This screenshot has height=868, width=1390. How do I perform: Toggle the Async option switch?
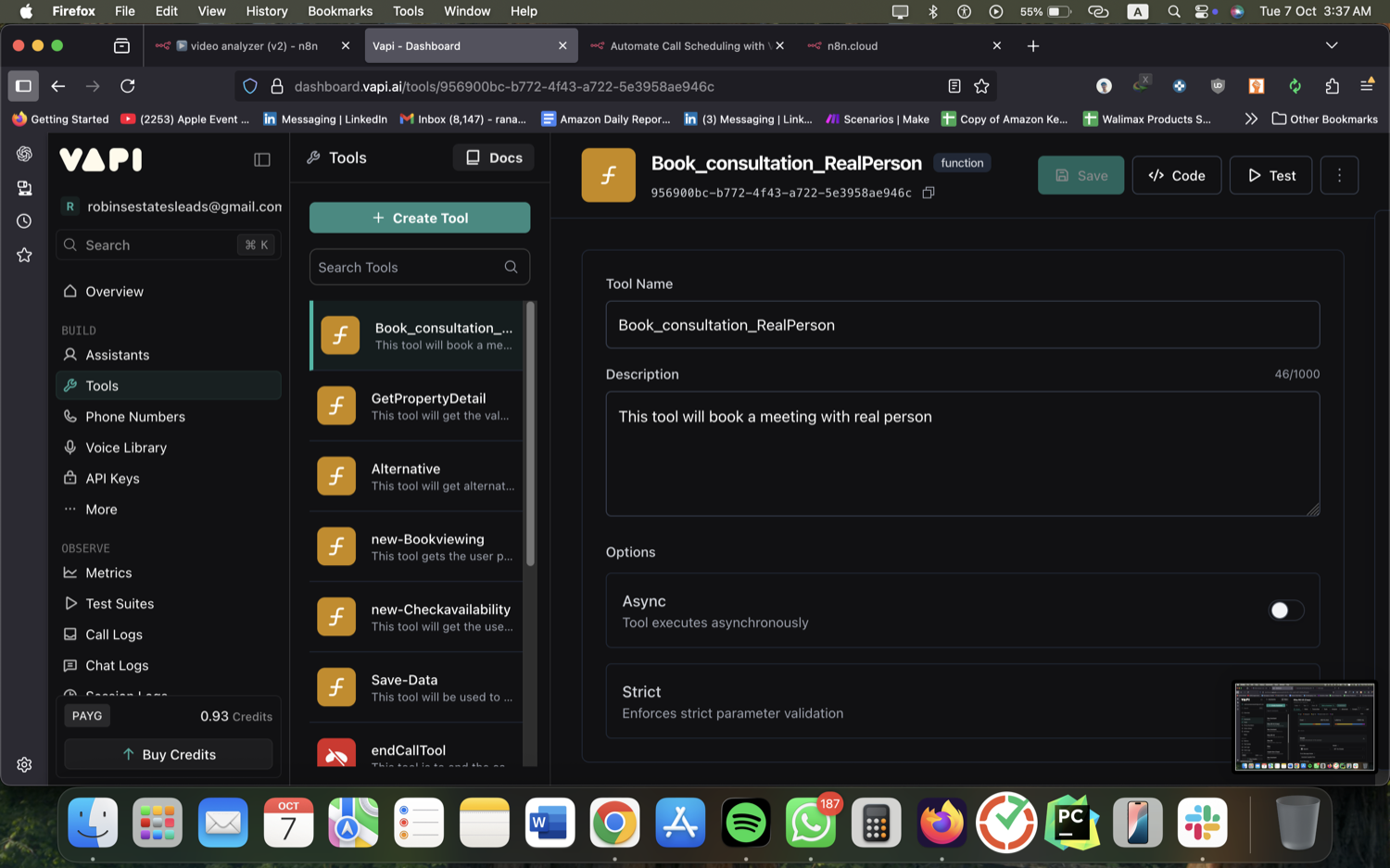click(1286, 610)
